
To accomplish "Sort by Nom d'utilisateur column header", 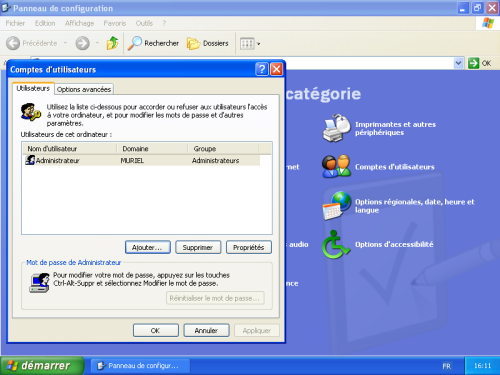I will [69, 149].
